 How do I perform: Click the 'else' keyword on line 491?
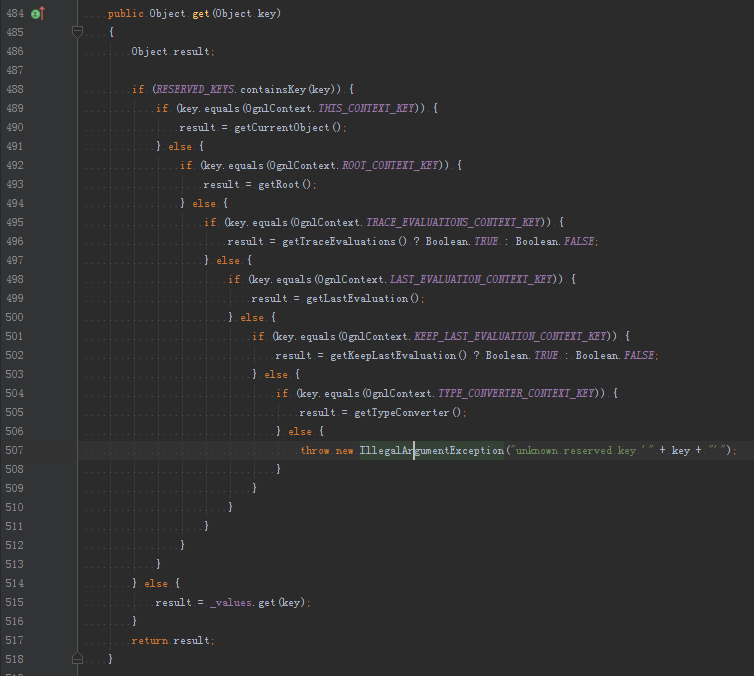pos(180,146)
